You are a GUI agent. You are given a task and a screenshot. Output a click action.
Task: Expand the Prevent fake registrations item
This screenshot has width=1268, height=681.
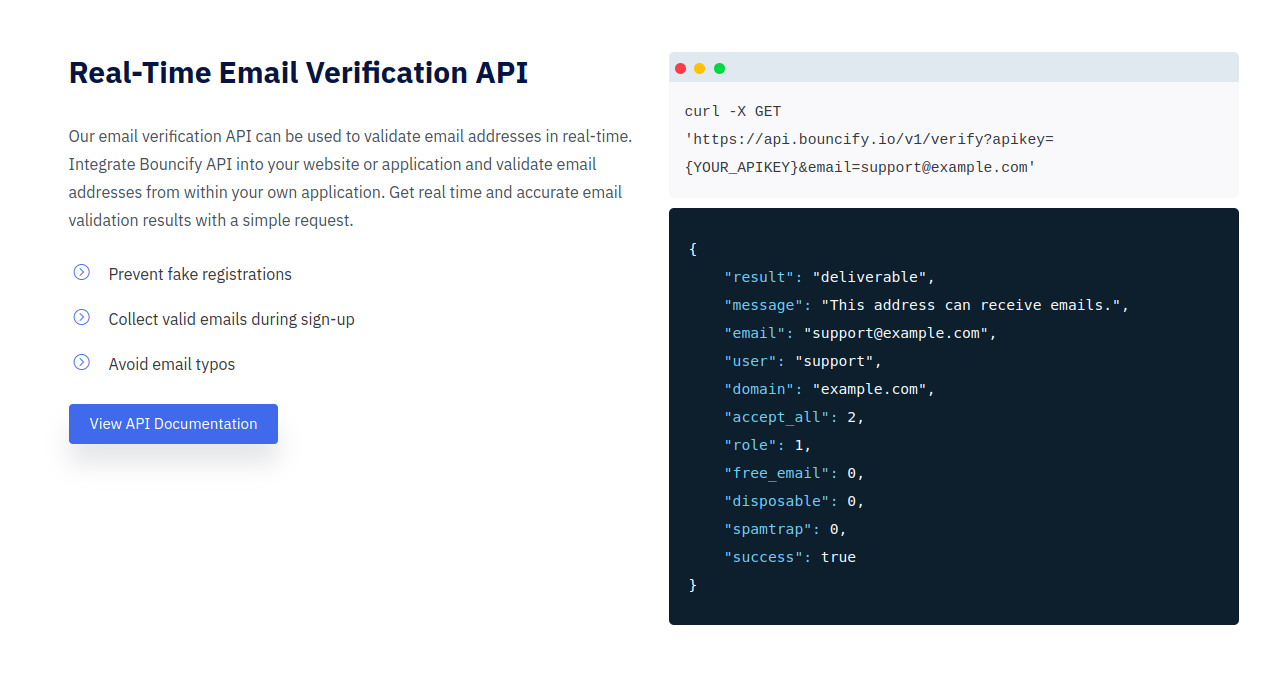pos(200,273)
